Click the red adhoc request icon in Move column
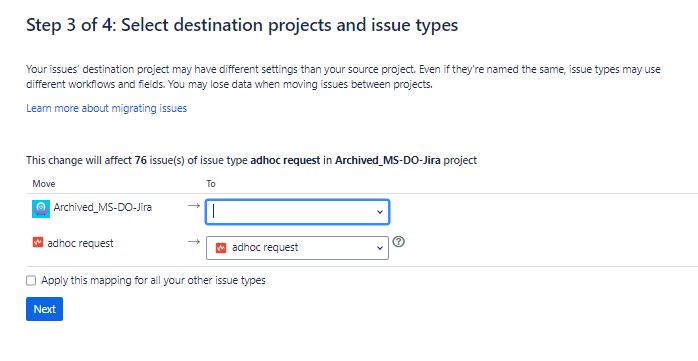Viewport: 698px width, 361px height. 38,242
